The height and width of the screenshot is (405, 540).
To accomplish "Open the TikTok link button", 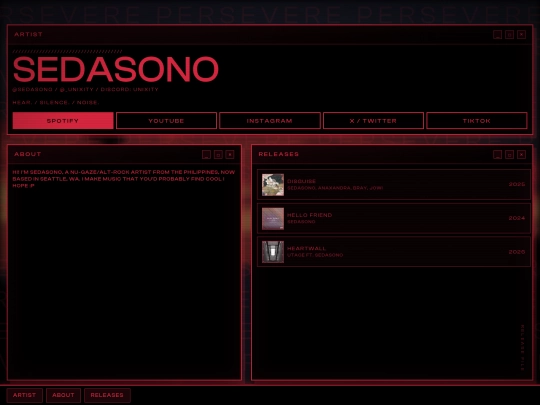I will 477,121.
